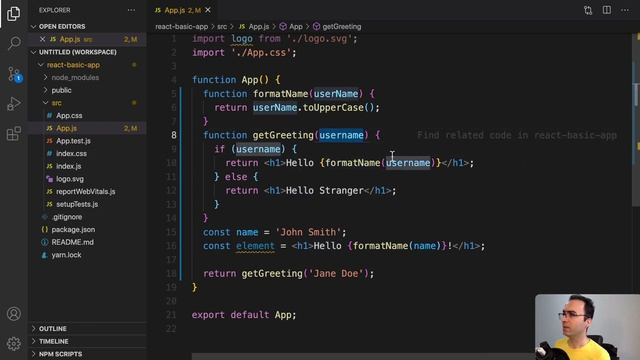Open App.css in the file tree
This screenshot has height=360, width=640.
pos(69,116)
